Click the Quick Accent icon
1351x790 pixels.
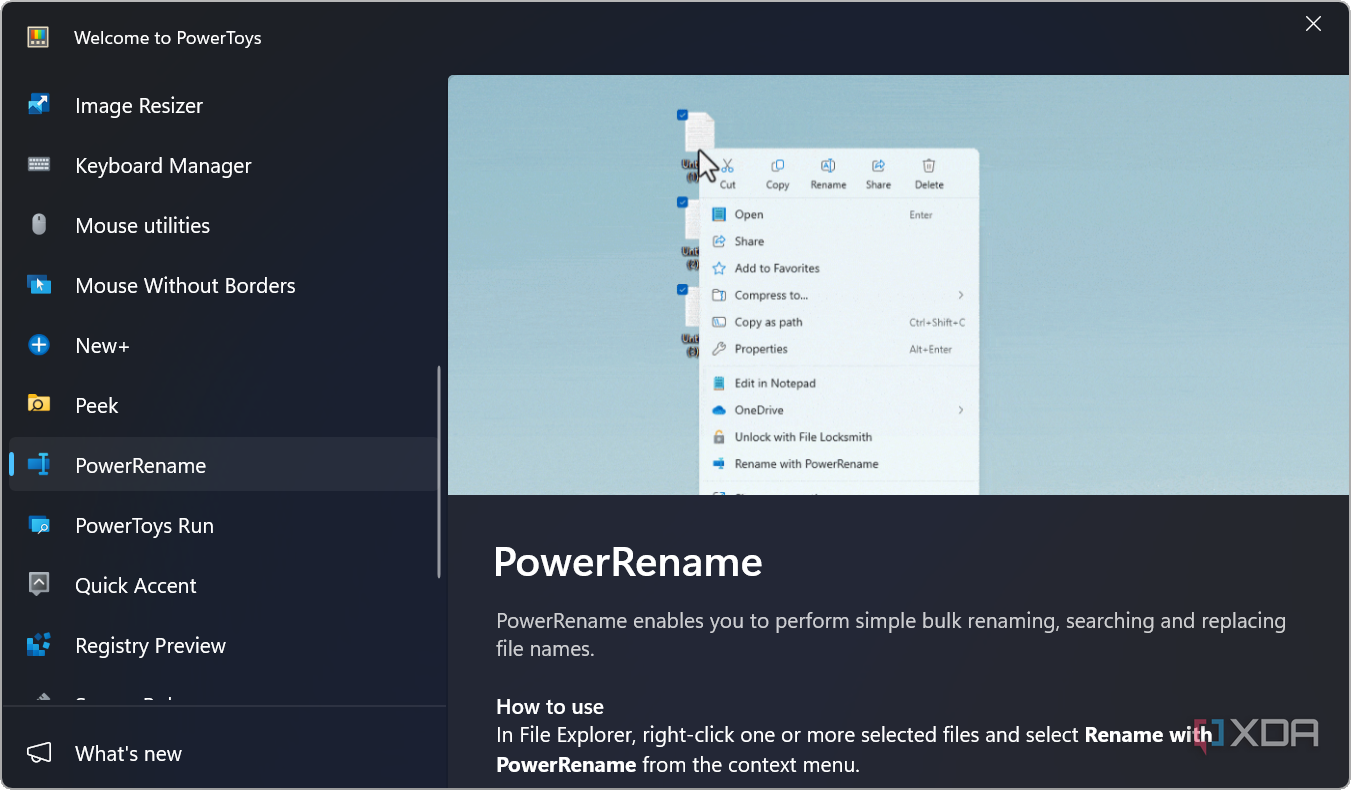[x=39, y=585]
